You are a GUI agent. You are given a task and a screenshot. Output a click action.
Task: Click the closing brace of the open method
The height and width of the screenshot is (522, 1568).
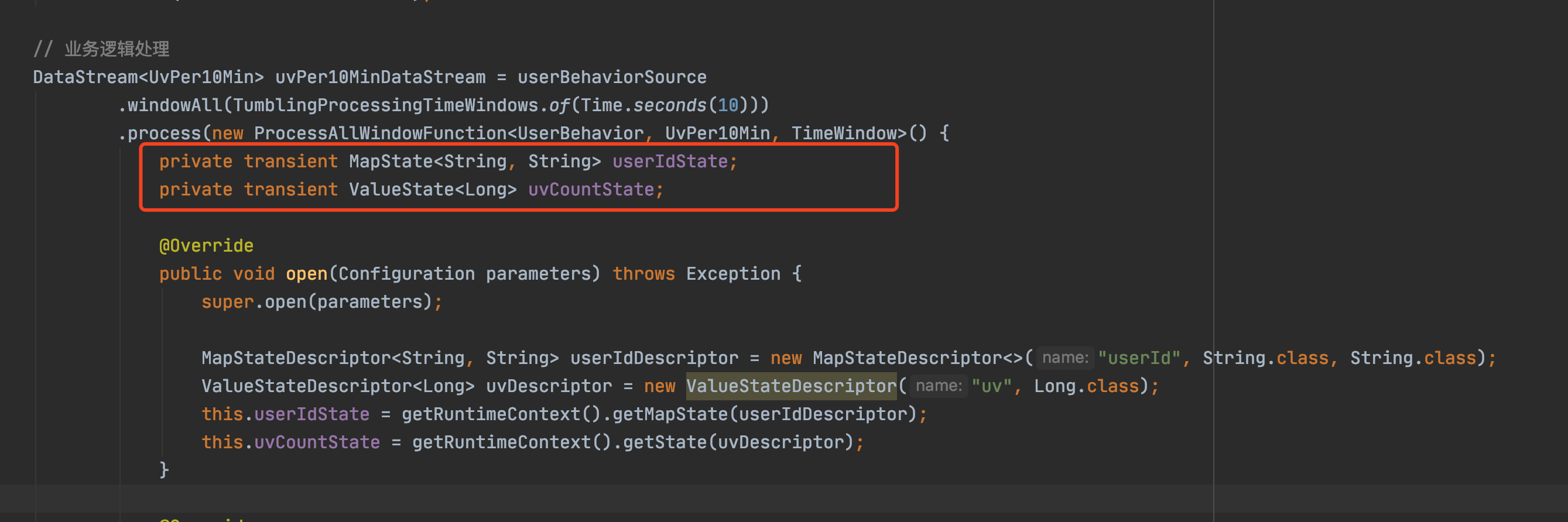[164, 470]
